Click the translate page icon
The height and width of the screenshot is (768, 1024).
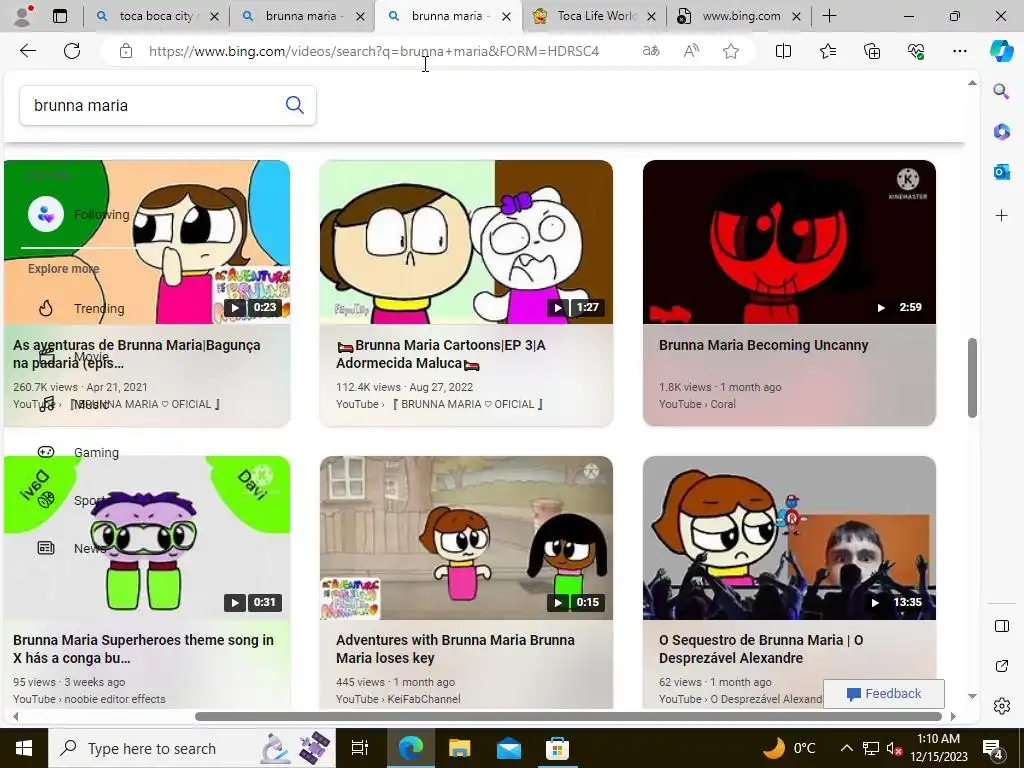click(651, 51)
